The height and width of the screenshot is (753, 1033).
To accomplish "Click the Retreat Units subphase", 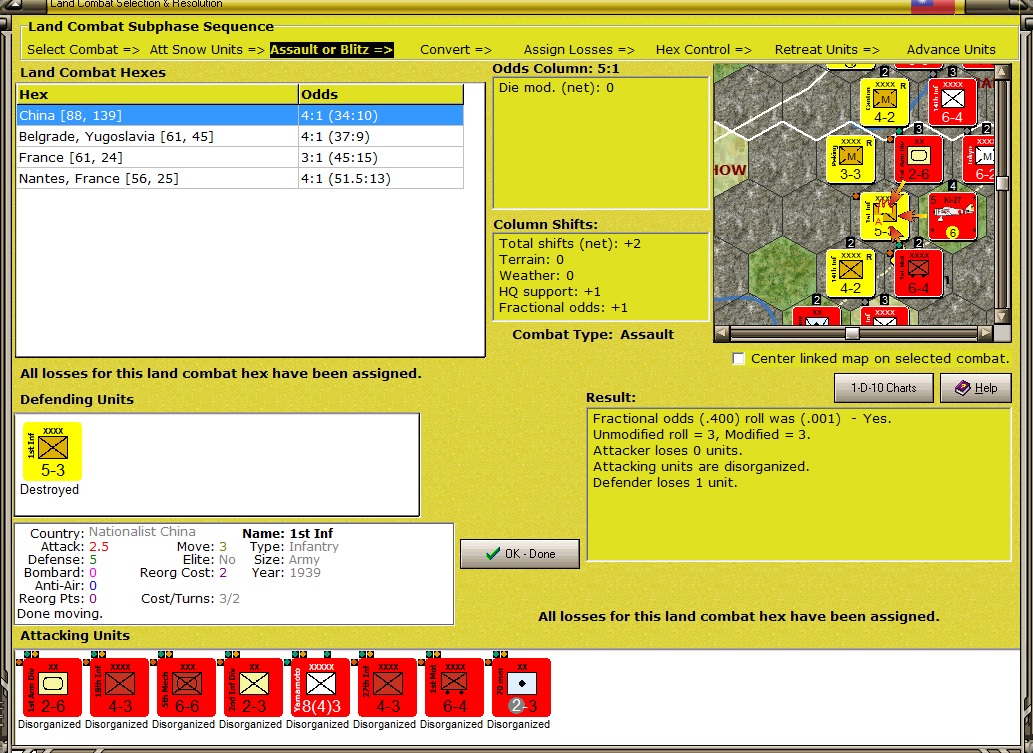I will click(827, 49).
